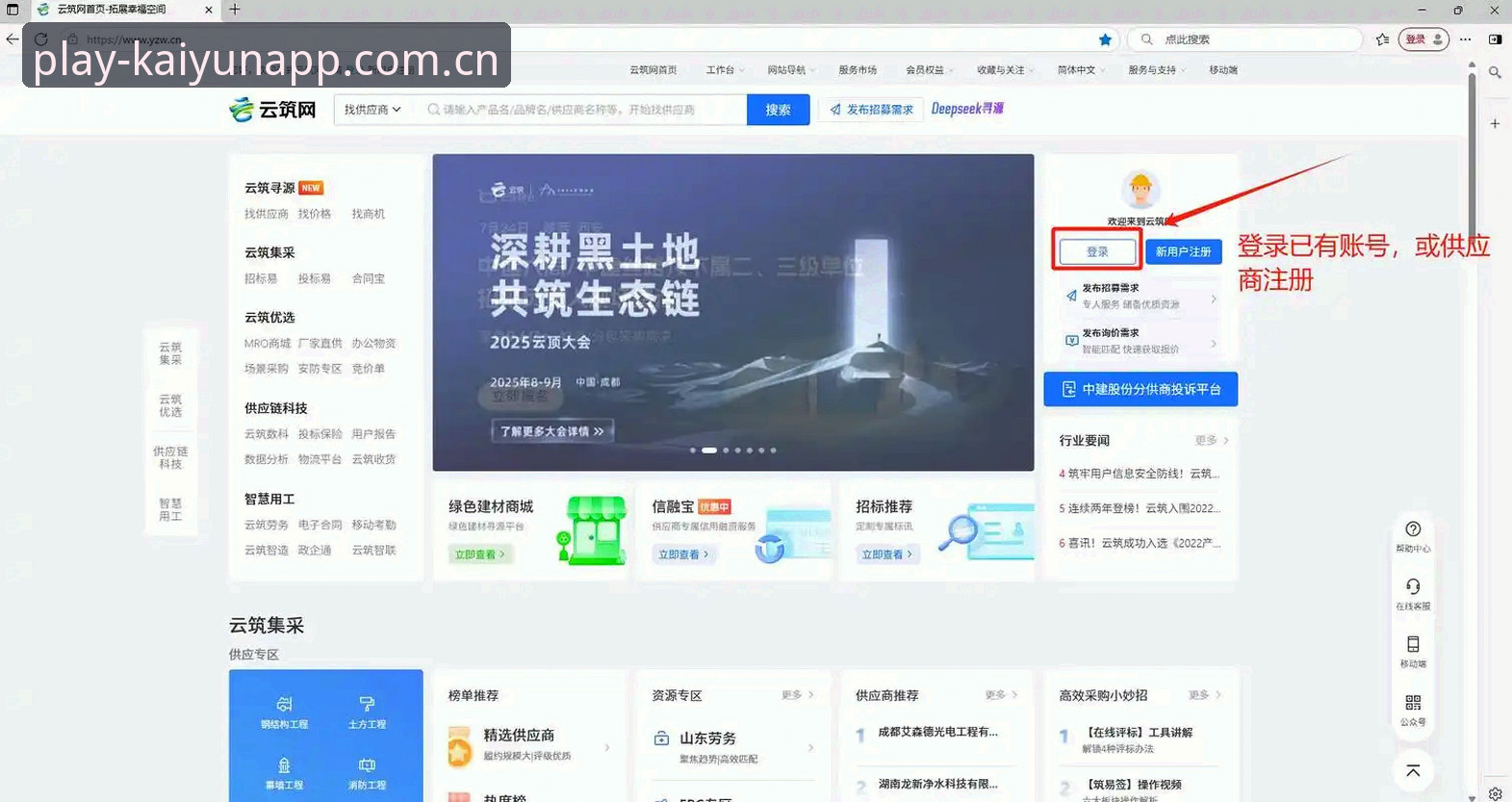Expand 网站导航 dropdown
This screenshot has width=1512, height=802.
(791, 70)
